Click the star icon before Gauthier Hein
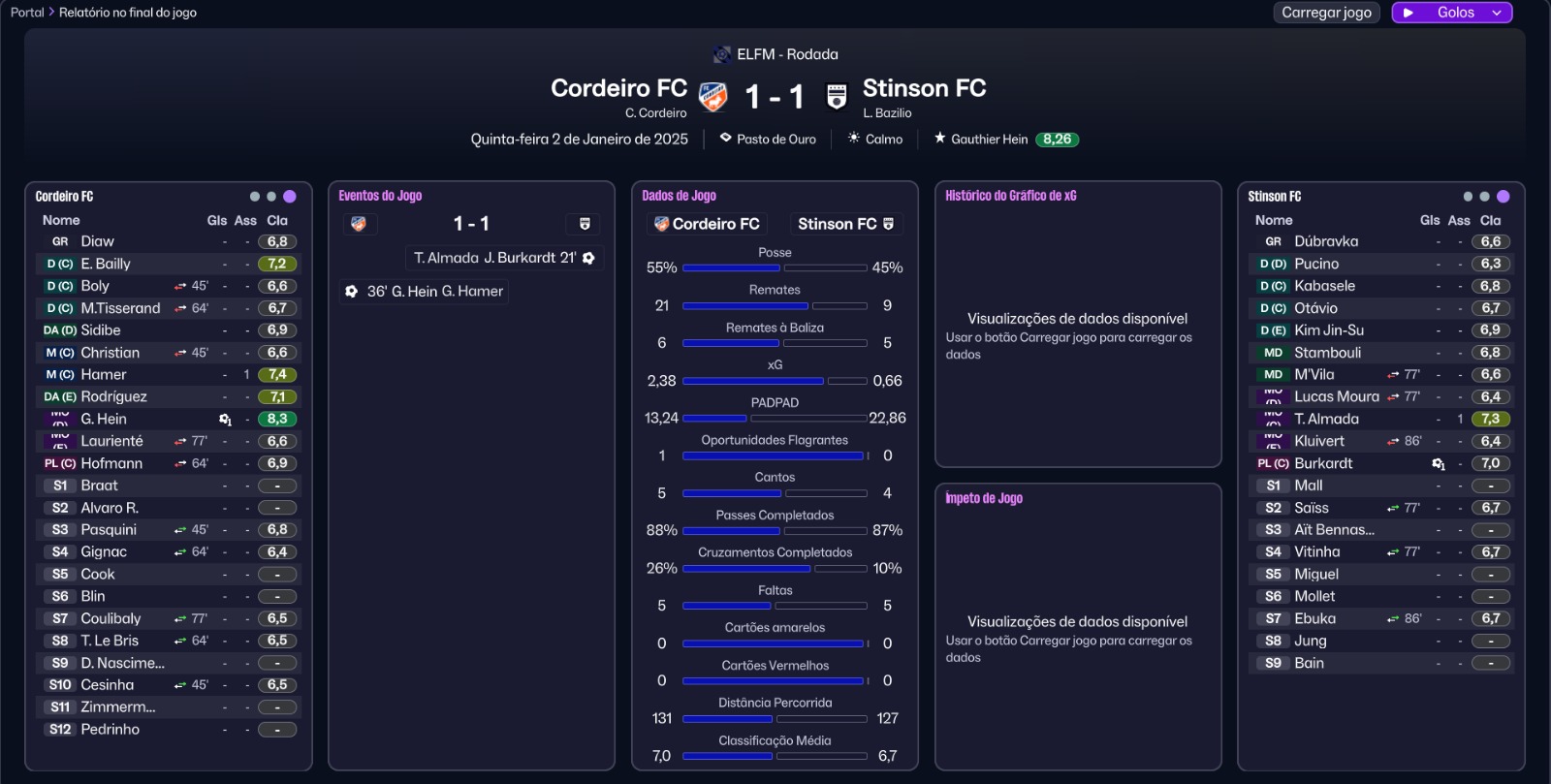Image resolution: width=1551 pixels, height=784 pixels. coord(939,139)
